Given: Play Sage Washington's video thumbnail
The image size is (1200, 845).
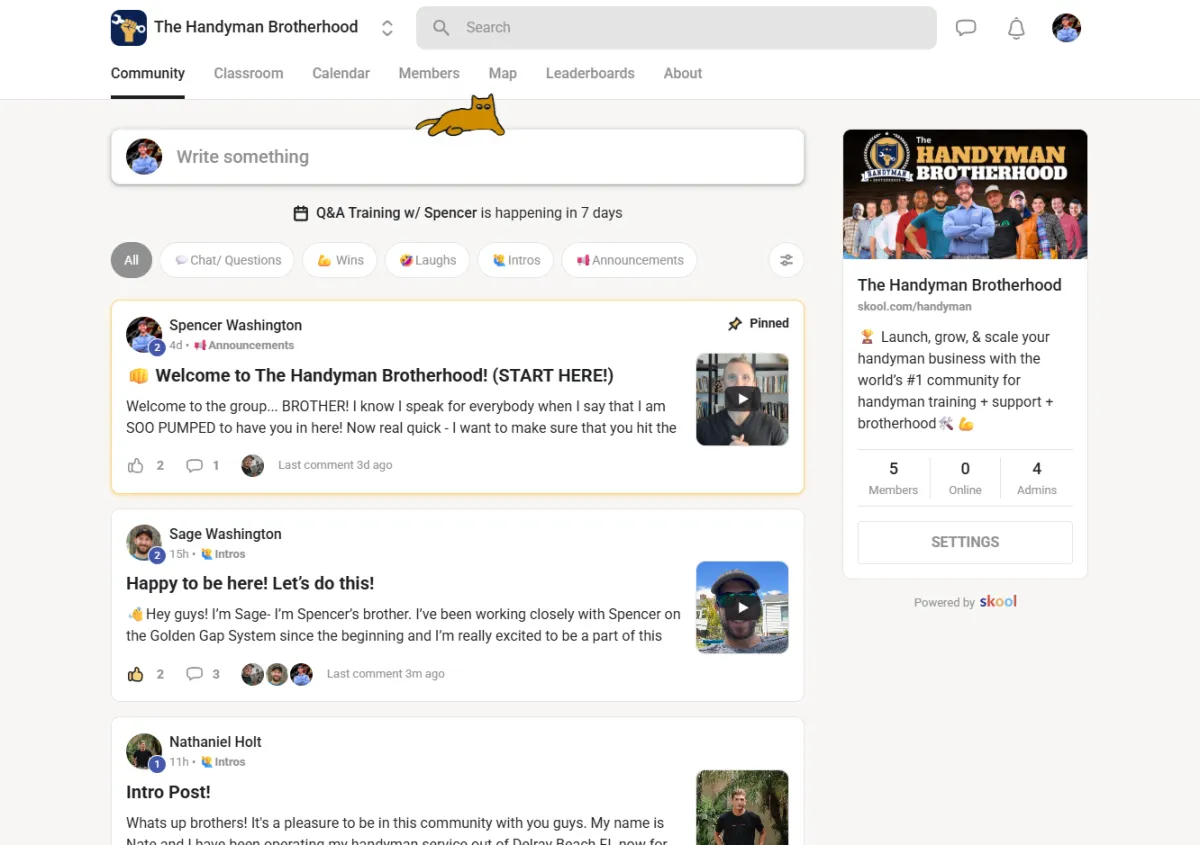Looking at the screenshot, I should click(x=742, y=607).
